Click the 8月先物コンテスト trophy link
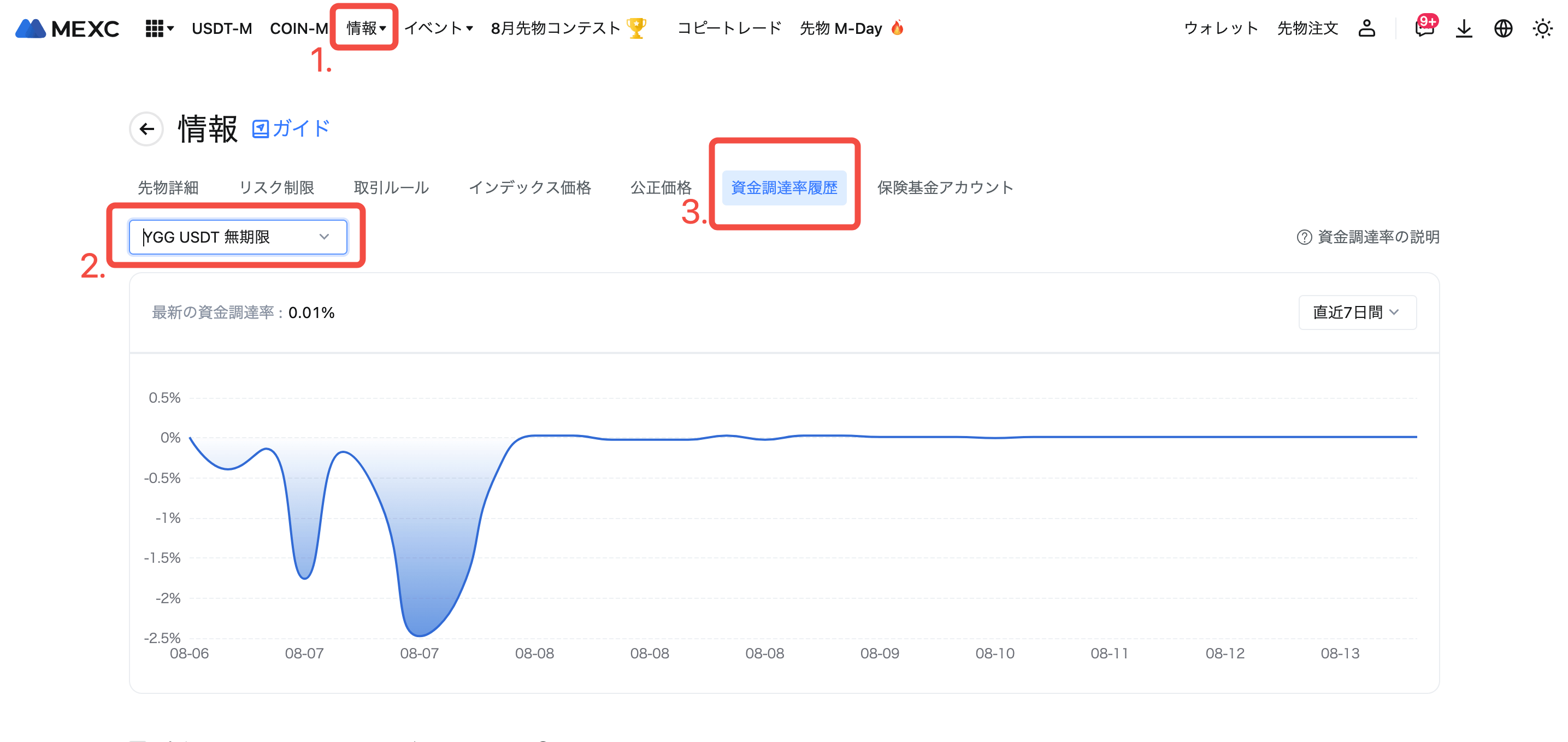The image size is (1568, 742). pos(567,28)
